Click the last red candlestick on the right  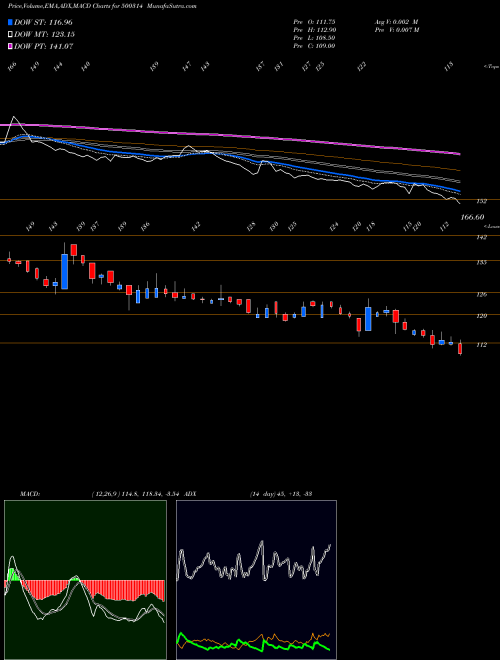[x=460, y=349]
